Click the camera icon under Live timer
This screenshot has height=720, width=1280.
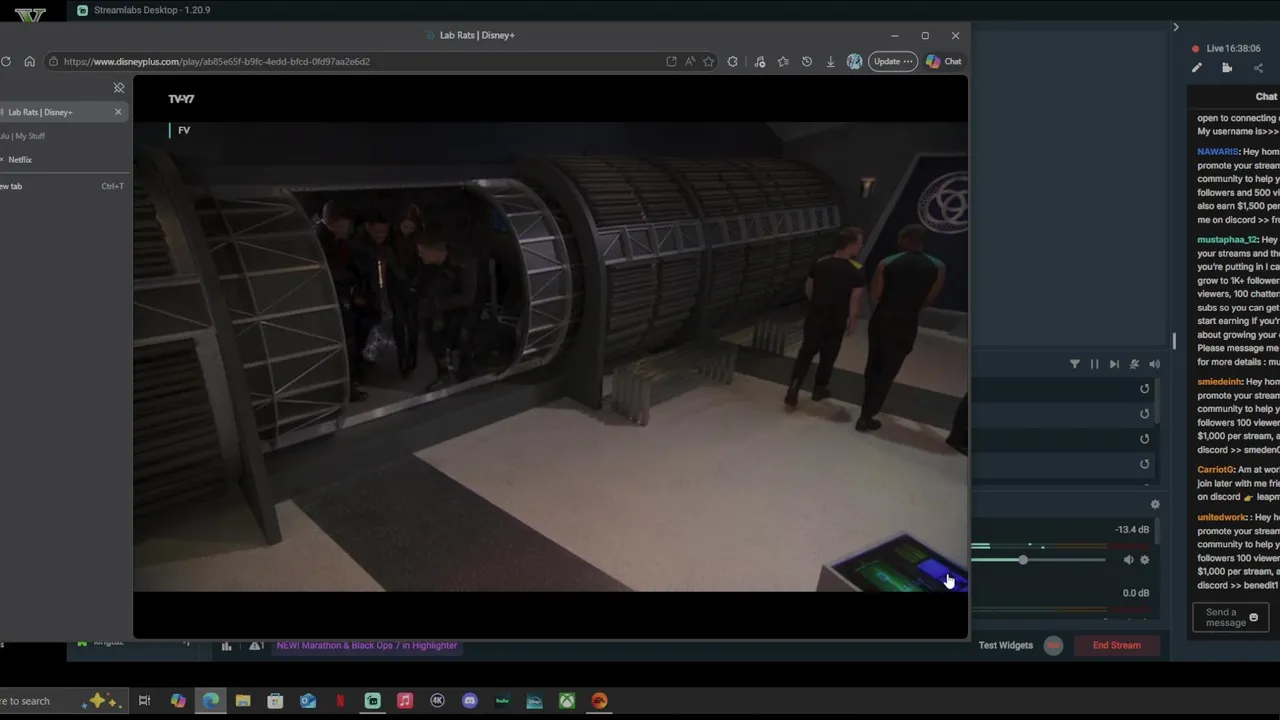pos(1227,68)
